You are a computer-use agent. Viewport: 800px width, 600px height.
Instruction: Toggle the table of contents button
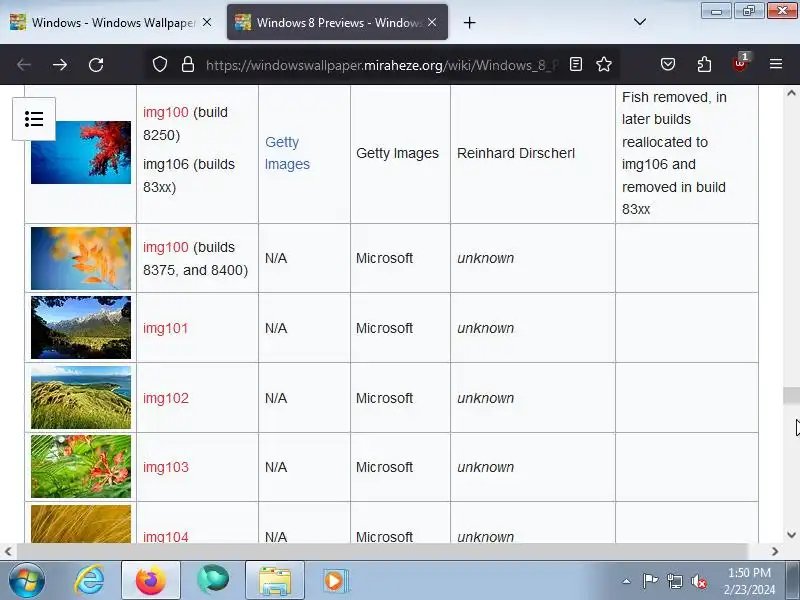click(x=34, y=119)
